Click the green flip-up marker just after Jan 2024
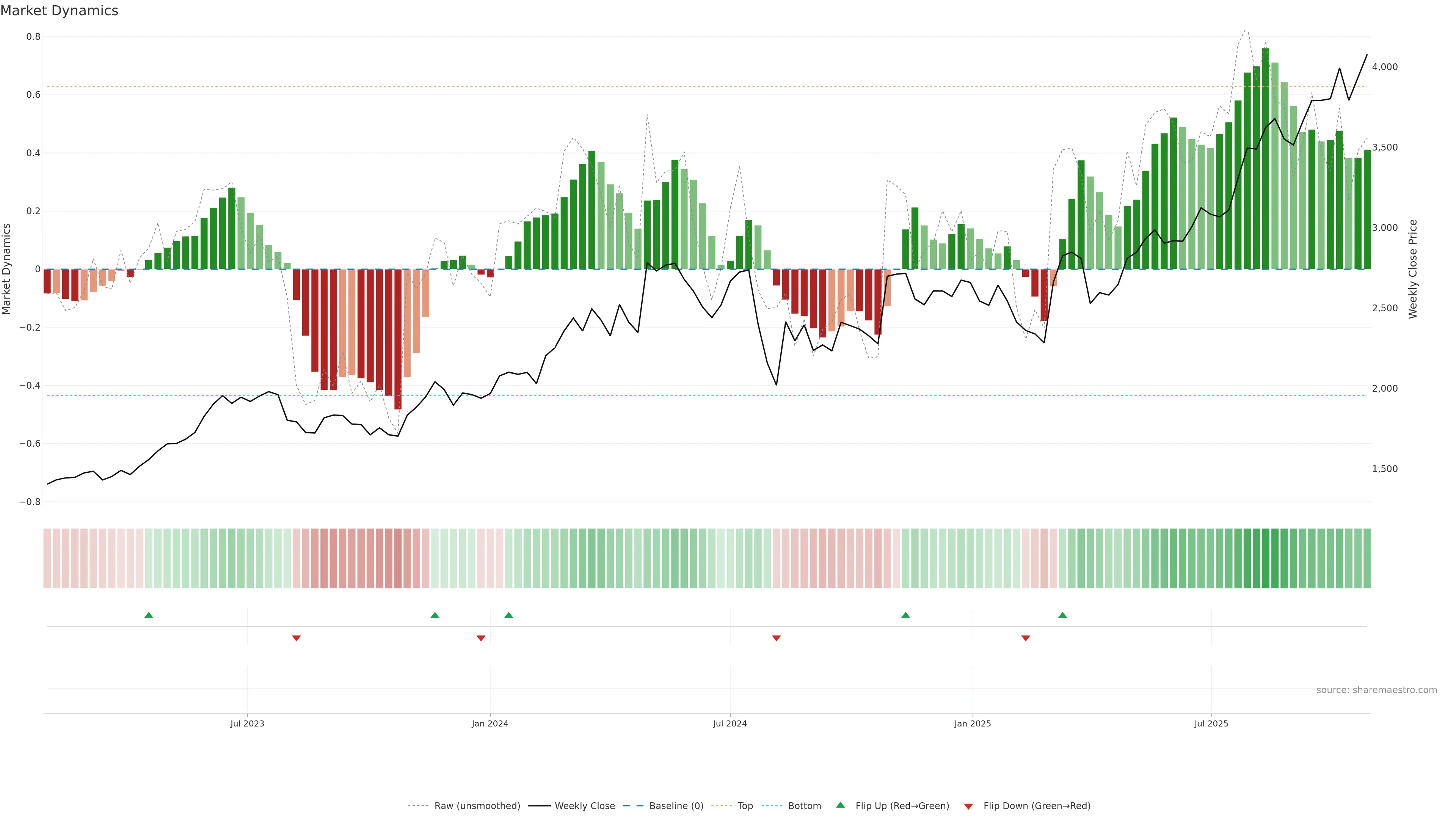The height and width of the screenshot is (819, 1456). pos(509,615)
